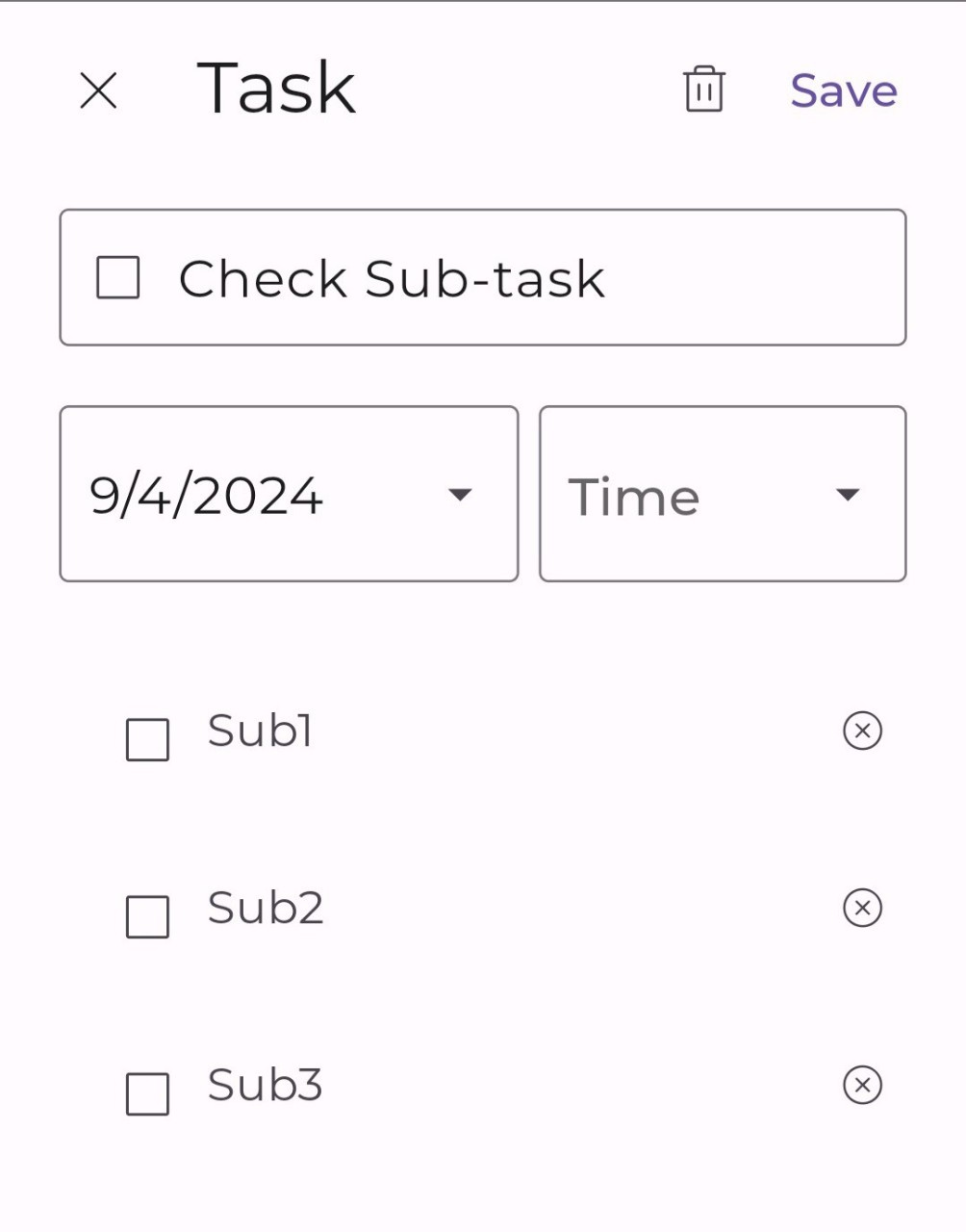Toggle the Sub3 checkbox
Screen dimensions: 966x1232
click(x=148, y=1094)
